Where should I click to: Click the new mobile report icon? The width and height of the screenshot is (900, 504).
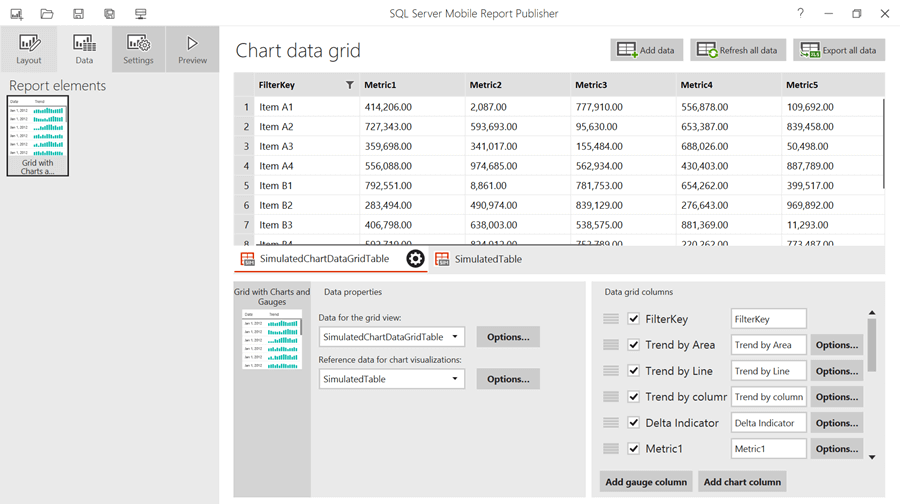17,14
